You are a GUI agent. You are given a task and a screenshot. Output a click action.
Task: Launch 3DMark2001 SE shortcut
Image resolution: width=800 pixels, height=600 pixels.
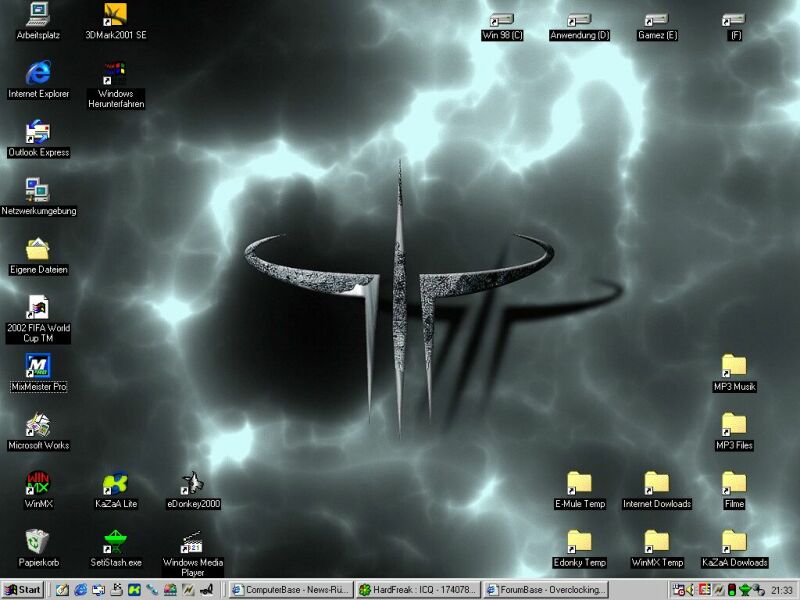[116, 21]
